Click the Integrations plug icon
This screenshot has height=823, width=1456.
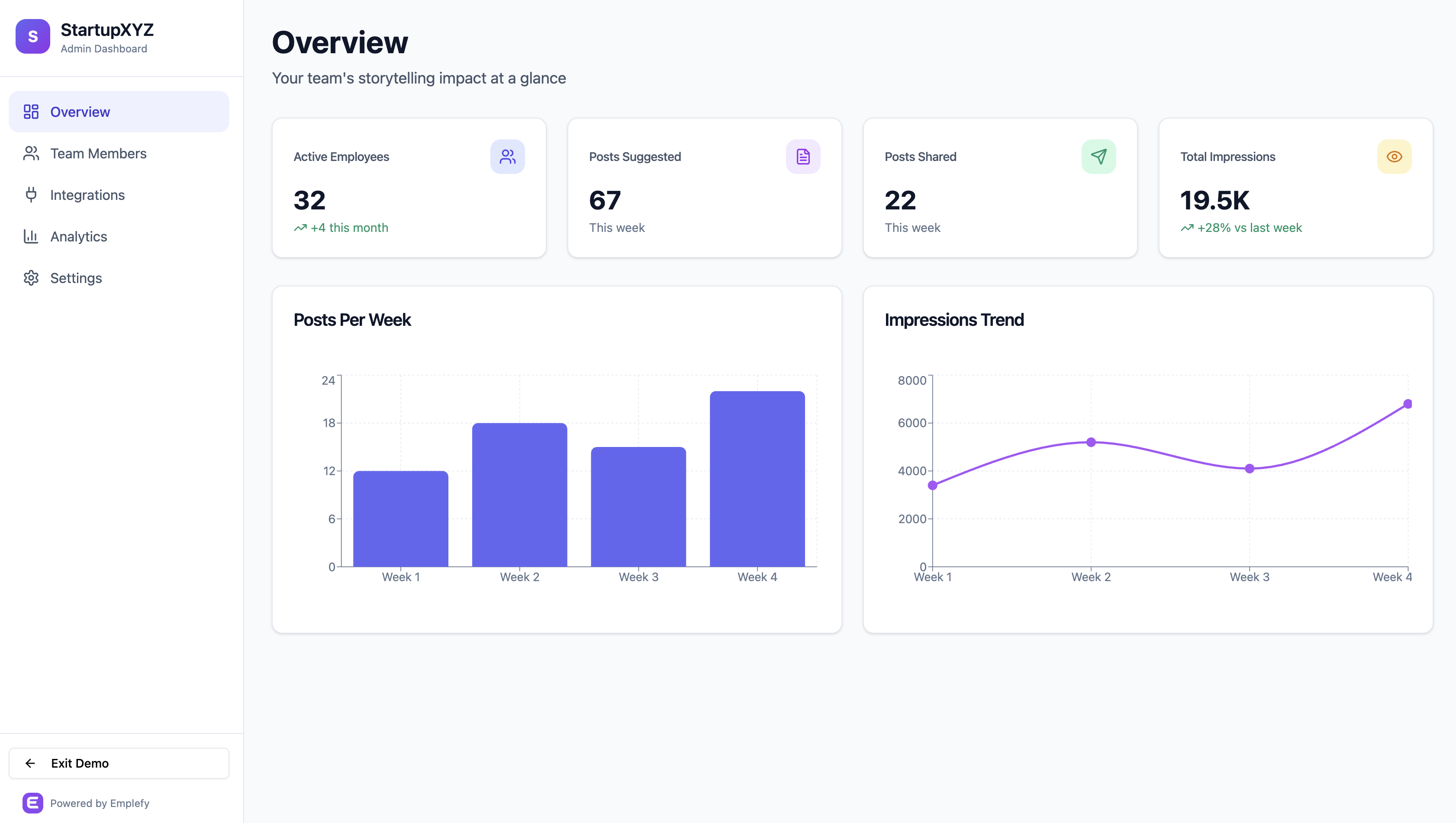point(31,194)
